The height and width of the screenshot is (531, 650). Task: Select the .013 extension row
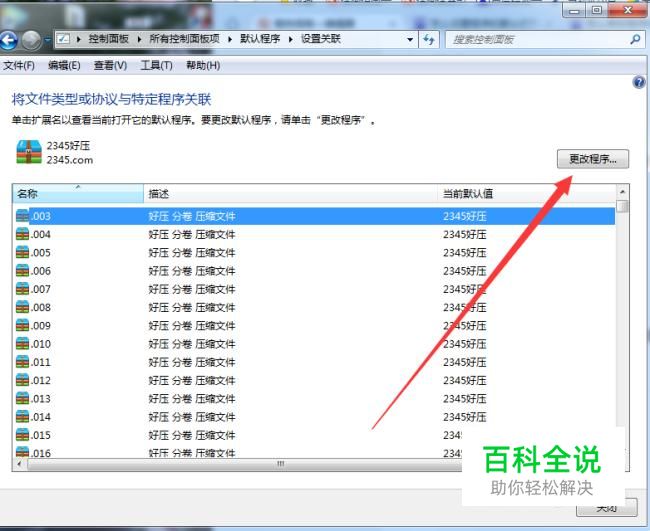[314, 399]
